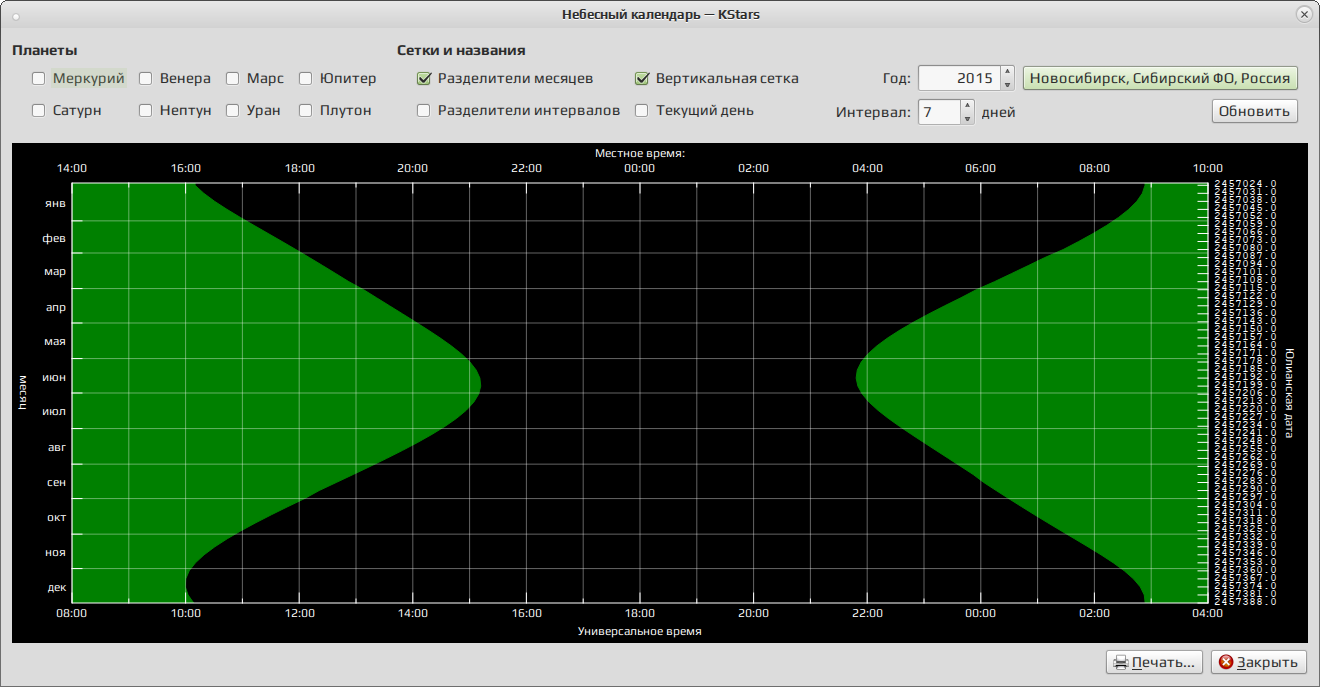This screenshot has width=1320, height=687.
Task: Select the сен month label
Action: pyautogui.click(x=56, y=482)
